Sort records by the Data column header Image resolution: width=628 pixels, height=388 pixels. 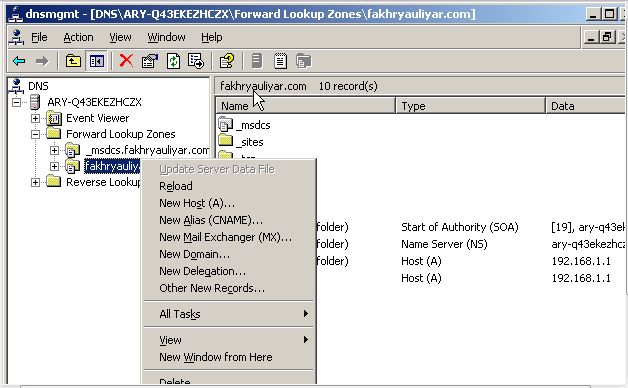[x=586, y=106]
